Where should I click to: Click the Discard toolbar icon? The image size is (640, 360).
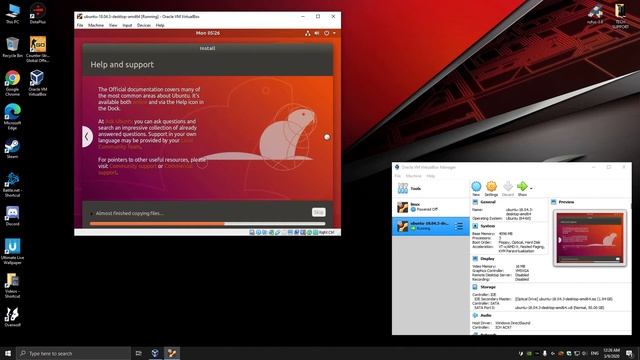pyautogui.click(x=508, y=188)
